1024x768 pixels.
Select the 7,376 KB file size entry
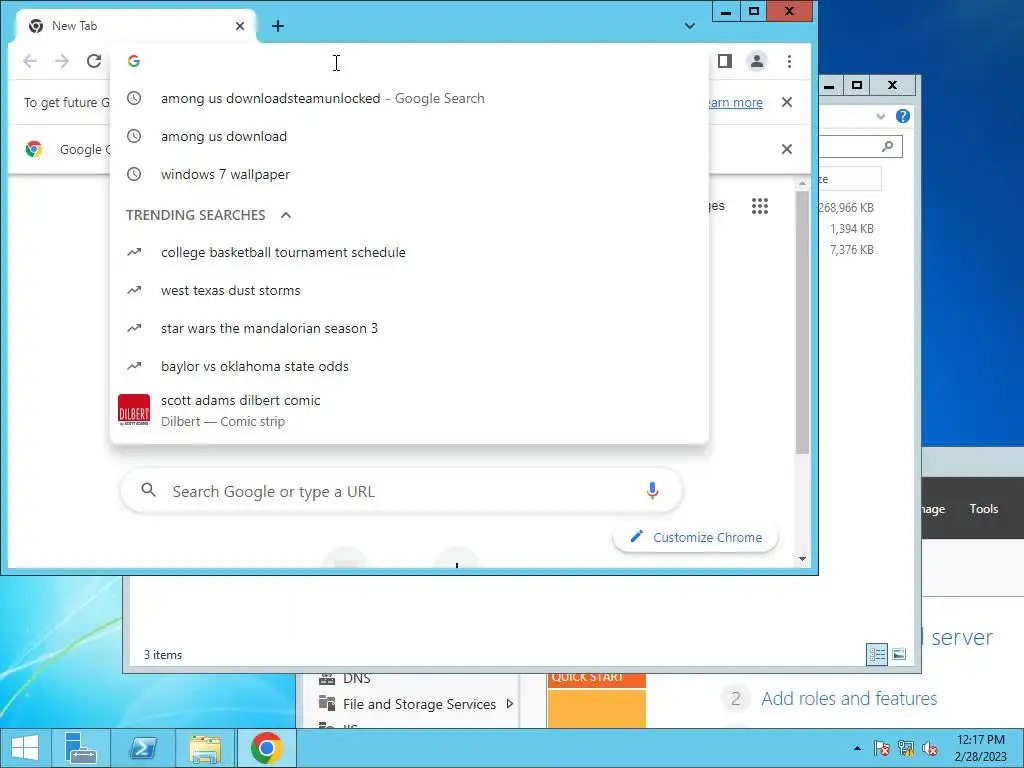(x=852, y=249)
